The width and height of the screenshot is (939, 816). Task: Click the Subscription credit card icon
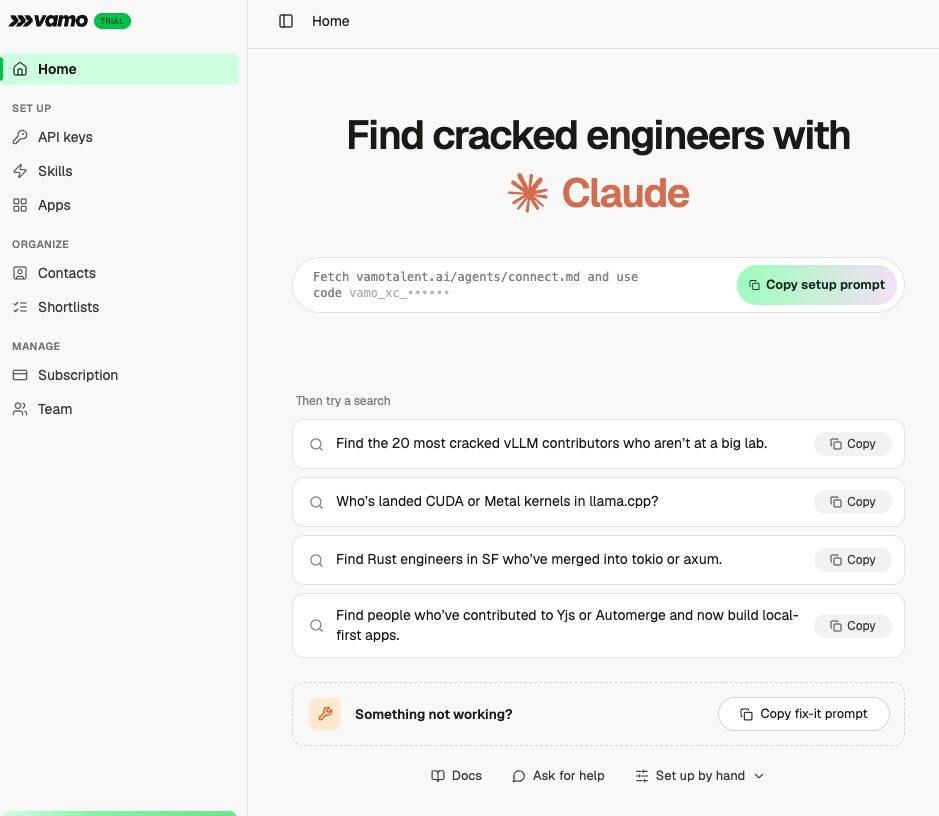pos(20,375)
